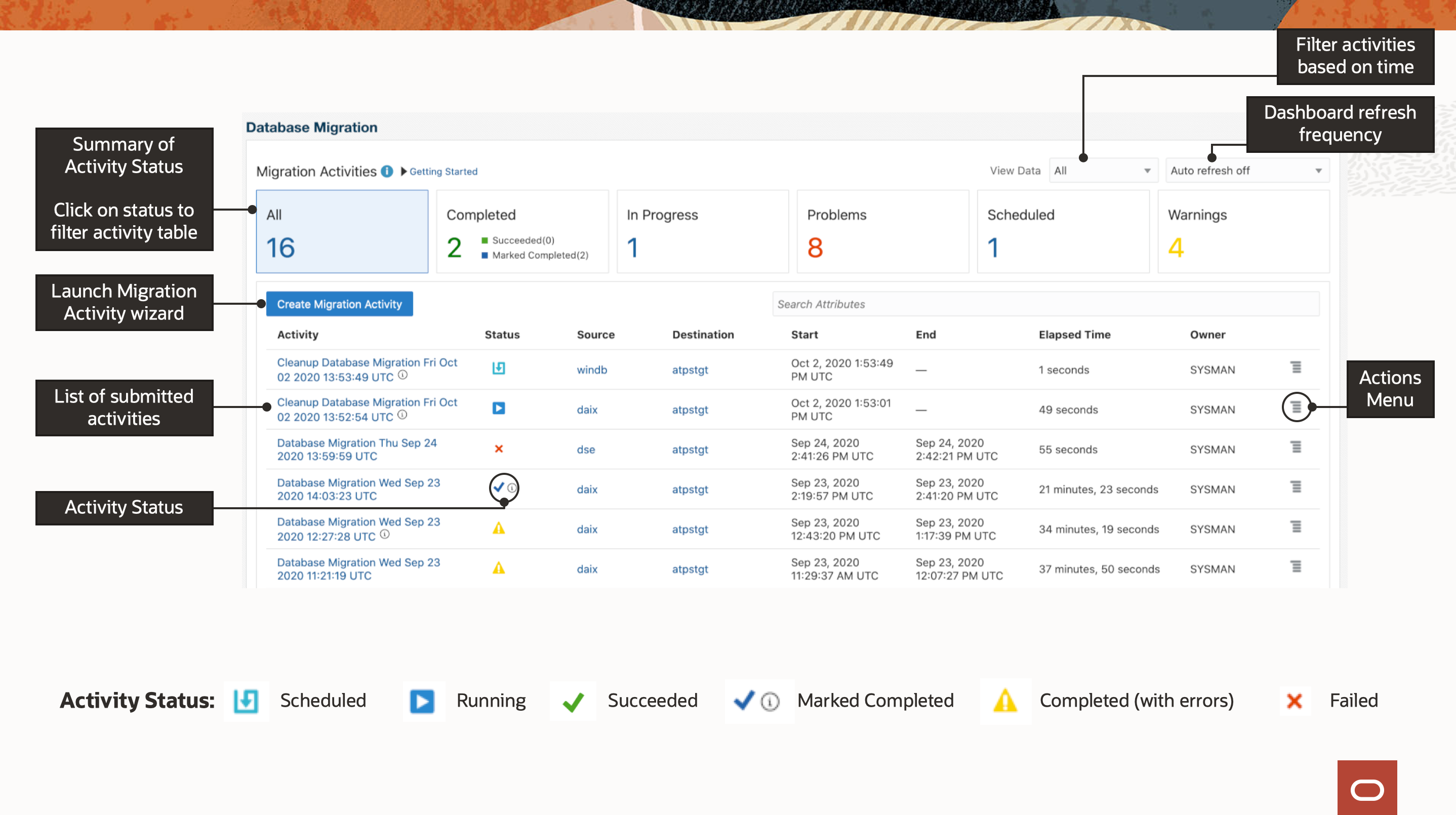The image size is (1456, 815).
Task: Open circled actions menu for 49 seconds row
Action: pos(1296,407)
